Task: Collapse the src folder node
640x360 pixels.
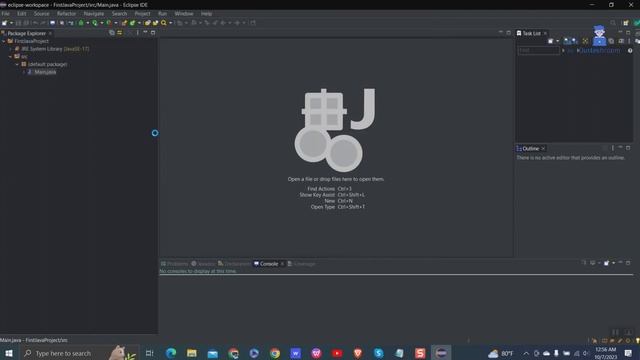Action: (11, 56)
